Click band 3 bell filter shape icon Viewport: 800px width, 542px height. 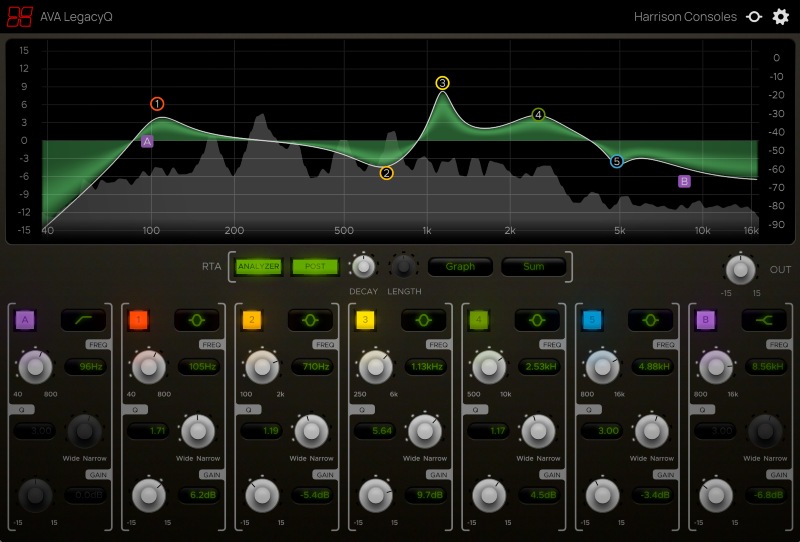(x=422, y=320)
